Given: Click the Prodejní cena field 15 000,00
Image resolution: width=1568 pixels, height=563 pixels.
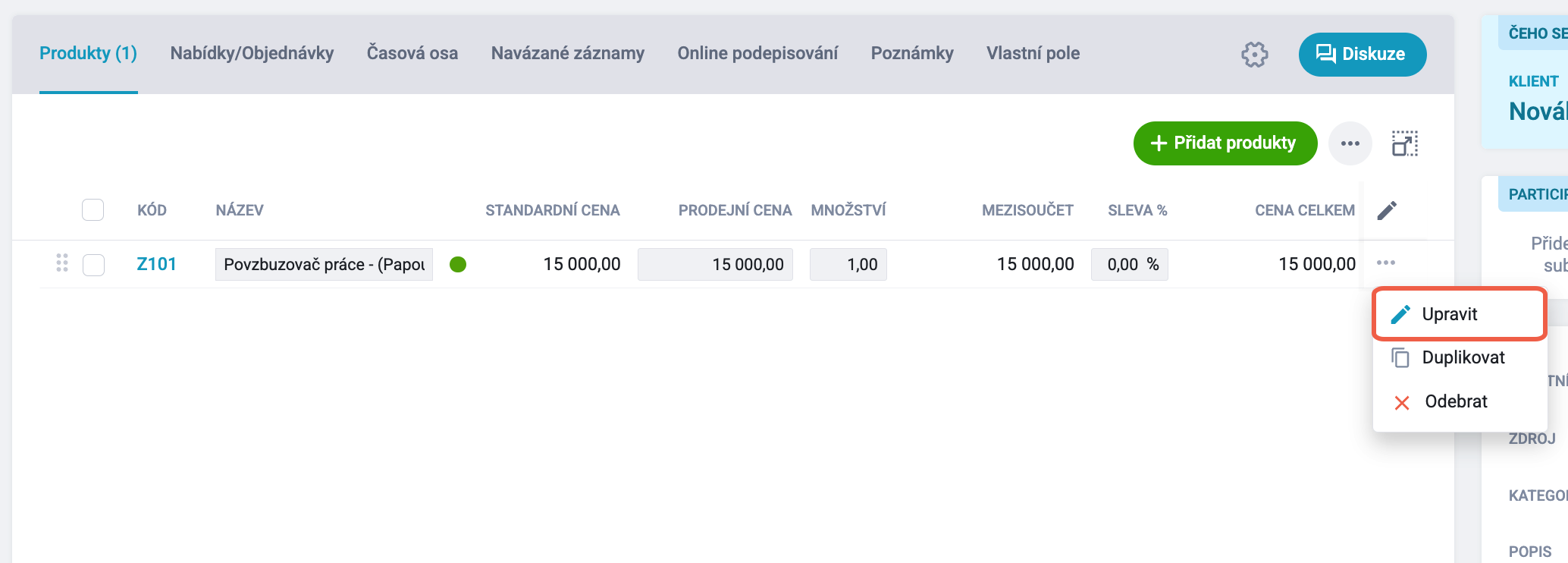Looking at the screenshot, I should tap(715, 264).
